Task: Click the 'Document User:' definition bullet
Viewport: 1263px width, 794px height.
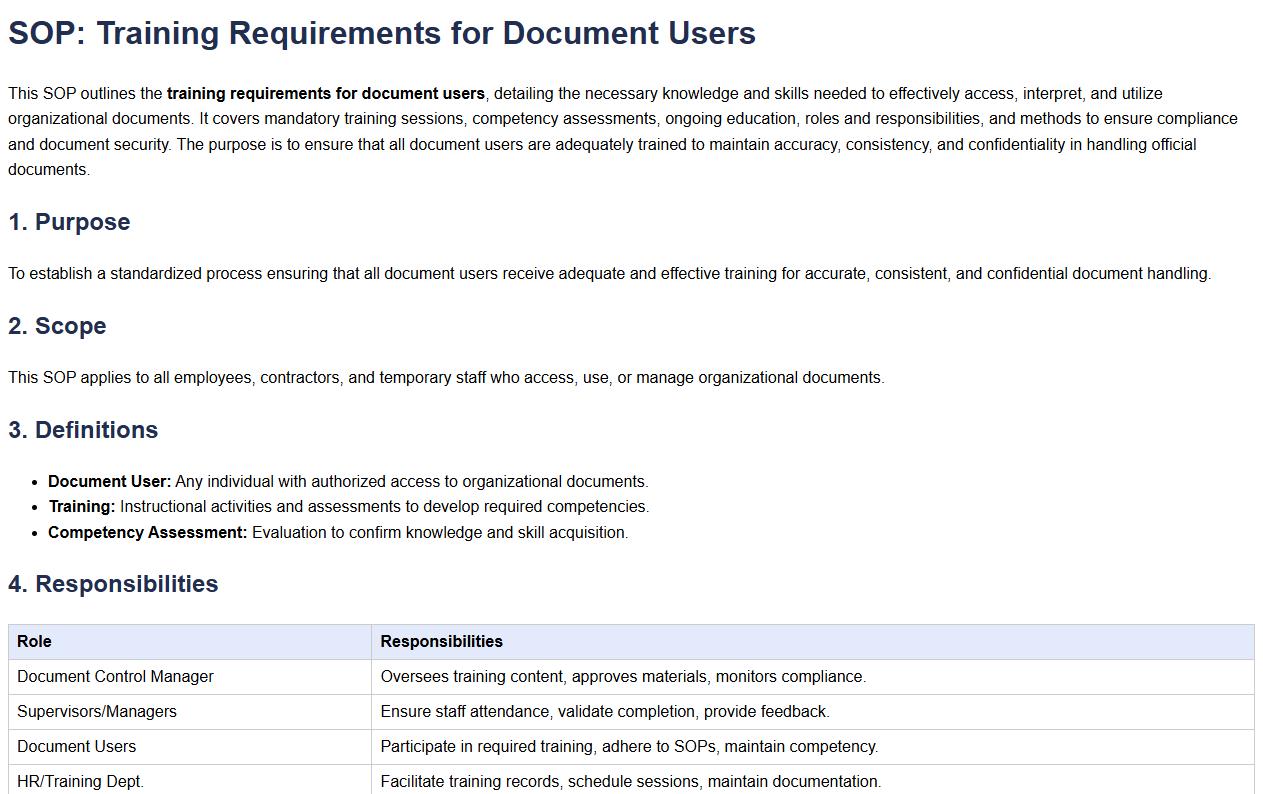Action: coord(348,482)
